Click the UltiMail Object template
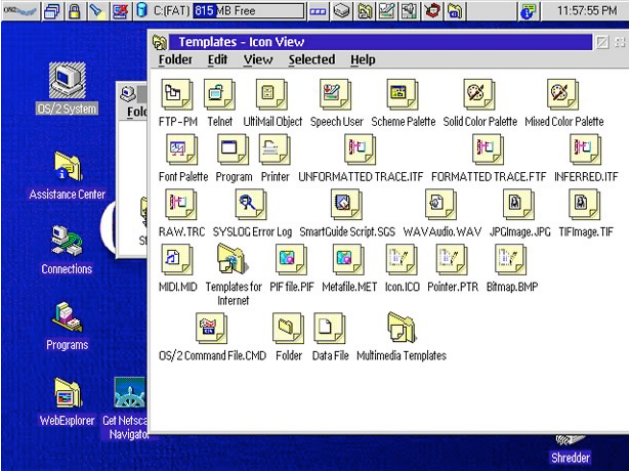The height and width of the screenshot is (471, 629). [272, 95]
